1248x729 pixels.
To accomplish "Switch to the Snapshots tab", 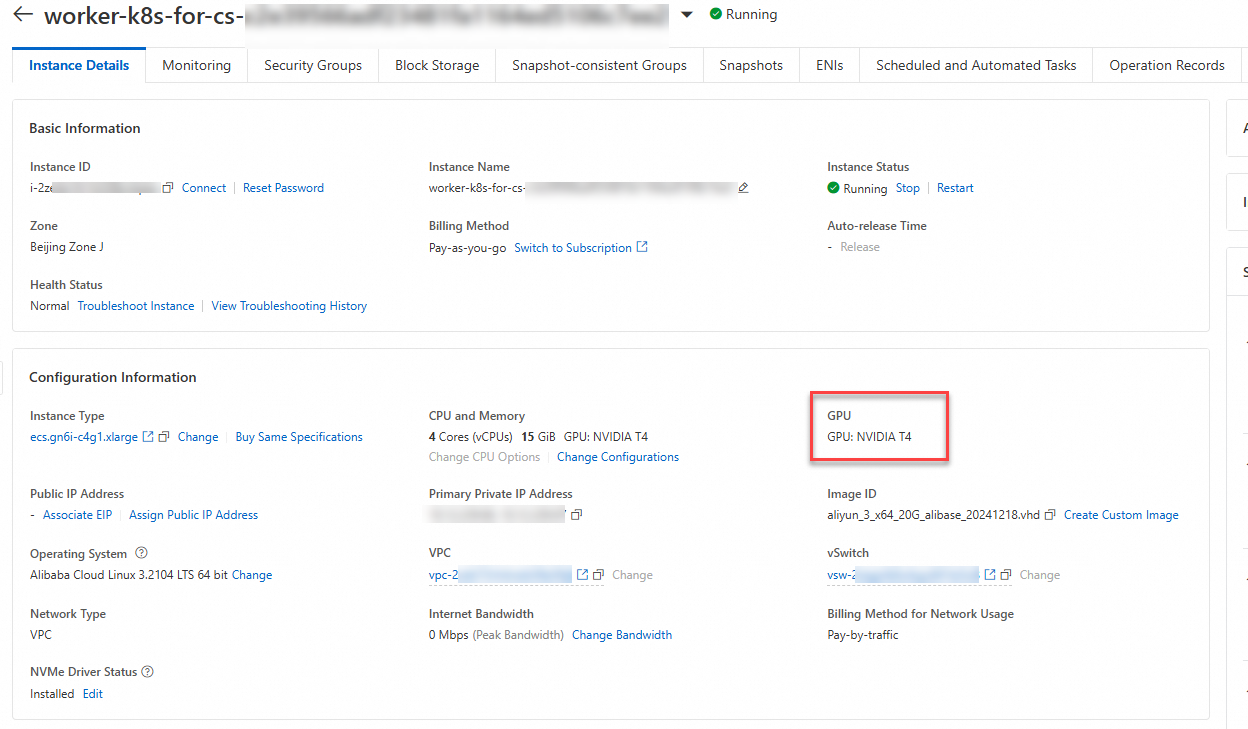I will (x=751, y=65).
